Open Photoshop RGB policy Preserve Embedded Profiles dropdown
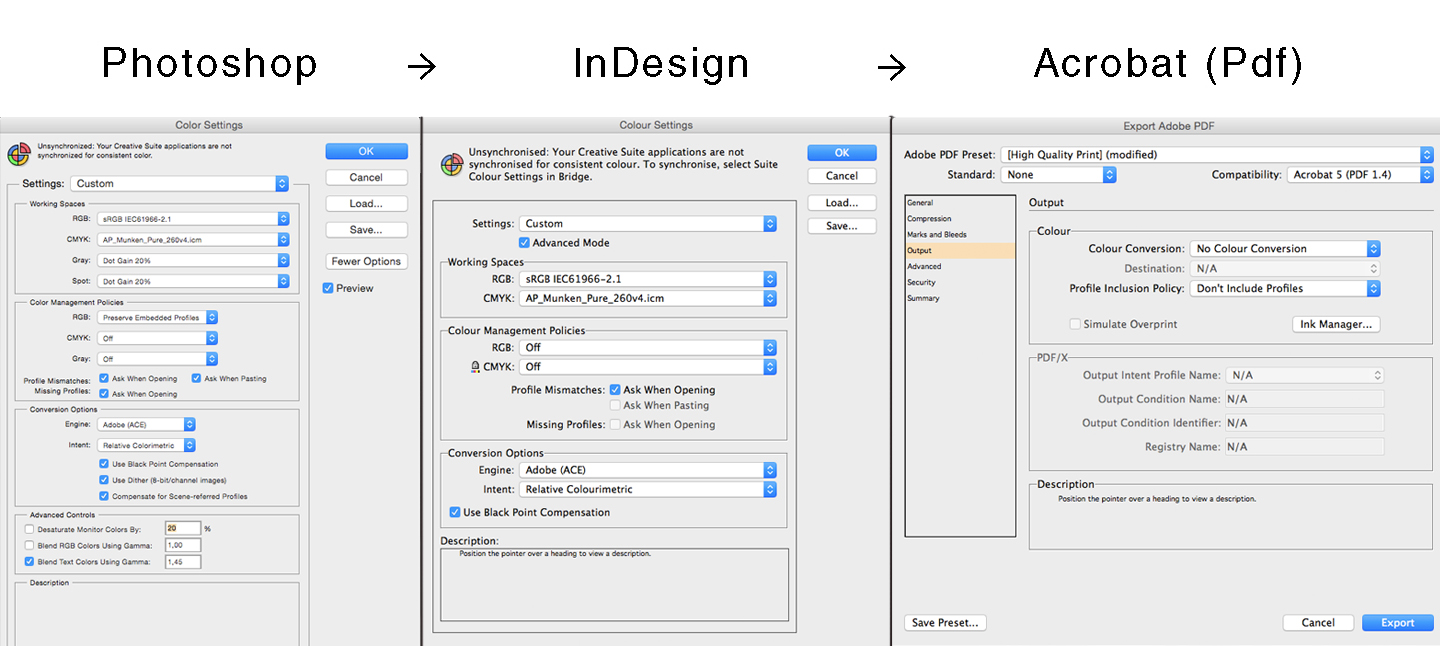The image size is (1440, 646). point(158,317)
